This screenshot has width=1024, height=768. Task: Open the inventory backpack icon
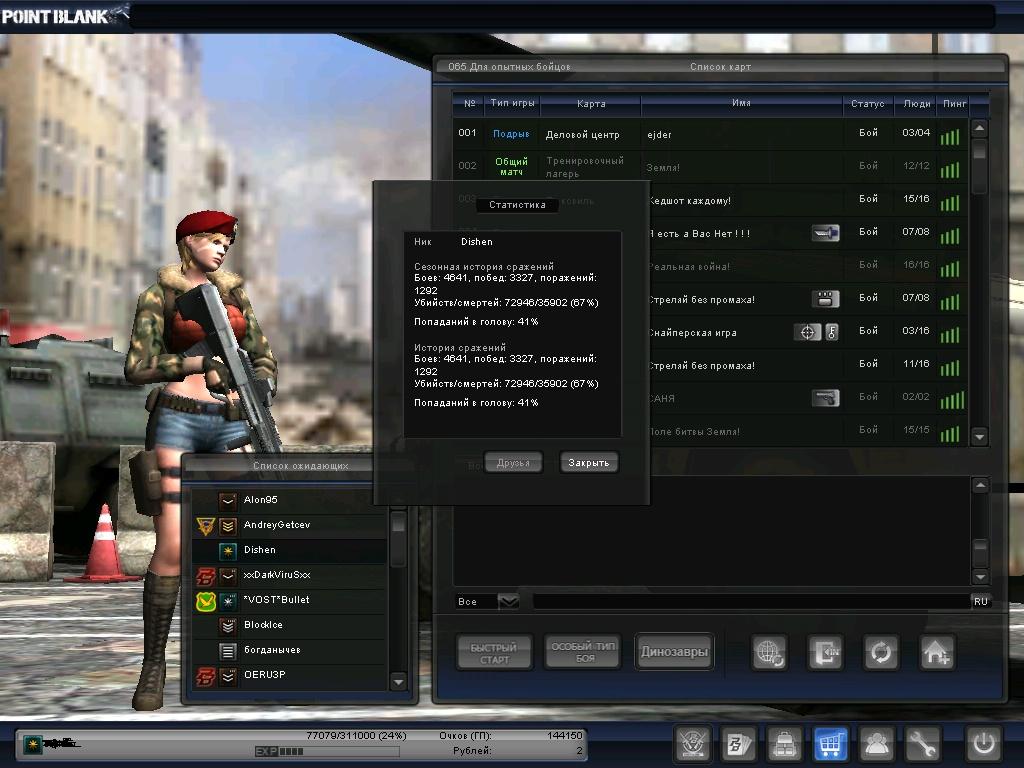tap(785, 743)
